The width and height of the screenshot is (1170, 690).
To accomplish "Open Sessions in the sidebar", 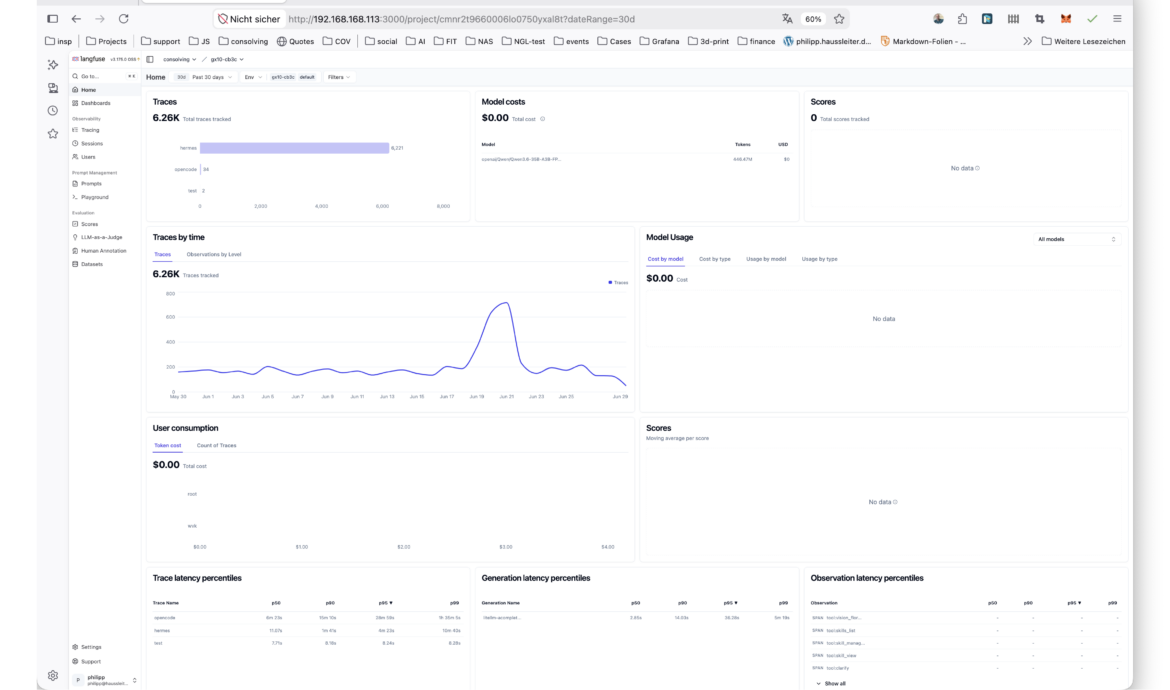I will pos(91,143).
